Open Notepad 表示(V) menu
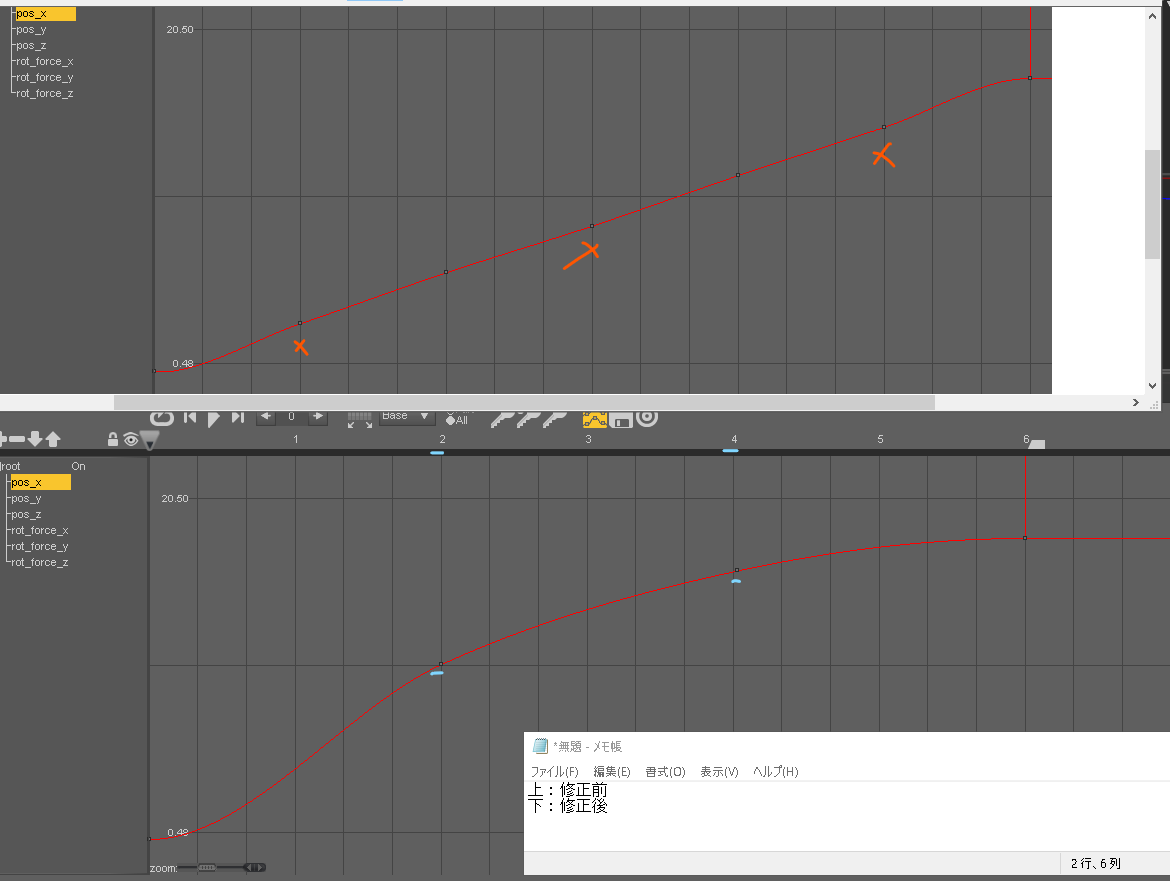Viewport: 1170px width, 881px height. 719,771
